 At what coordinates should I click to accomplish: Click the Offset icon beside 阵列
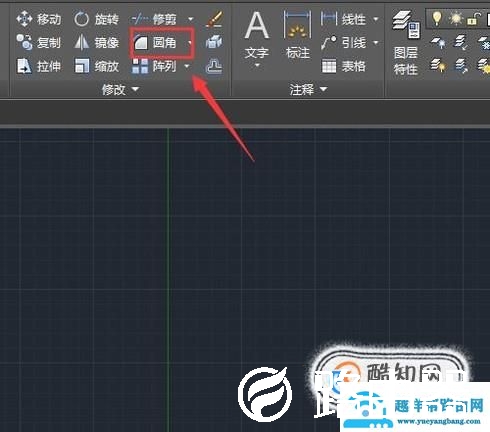point(214,66)
